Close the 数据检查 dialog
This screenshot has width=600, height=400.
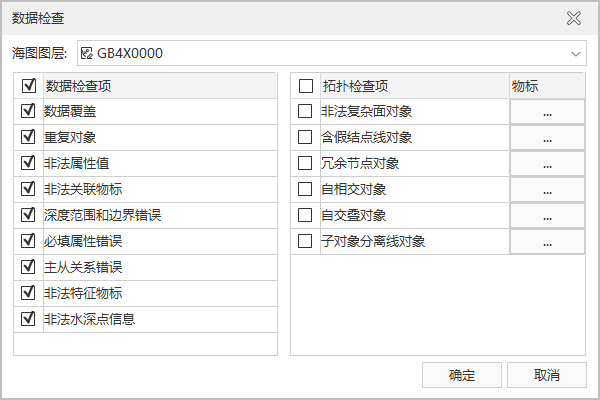pos(573,18)
